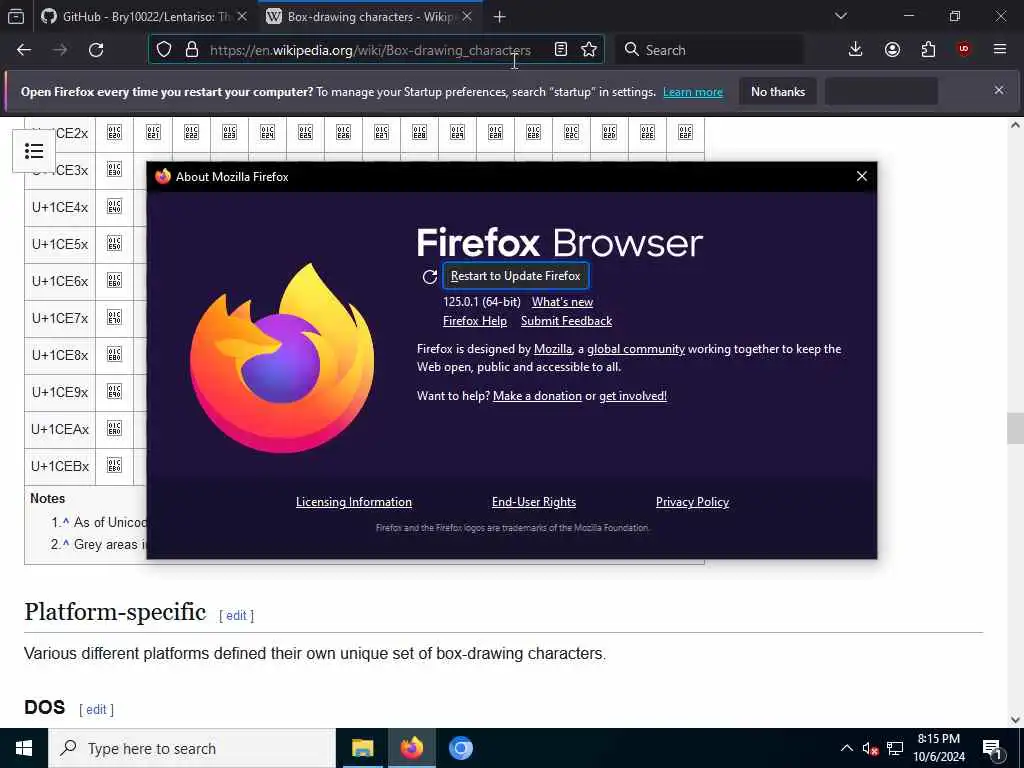Screen dimensions: 1024x768
Task: Open the uBlock Origin extension icon
Action: [x=964, y=50]
